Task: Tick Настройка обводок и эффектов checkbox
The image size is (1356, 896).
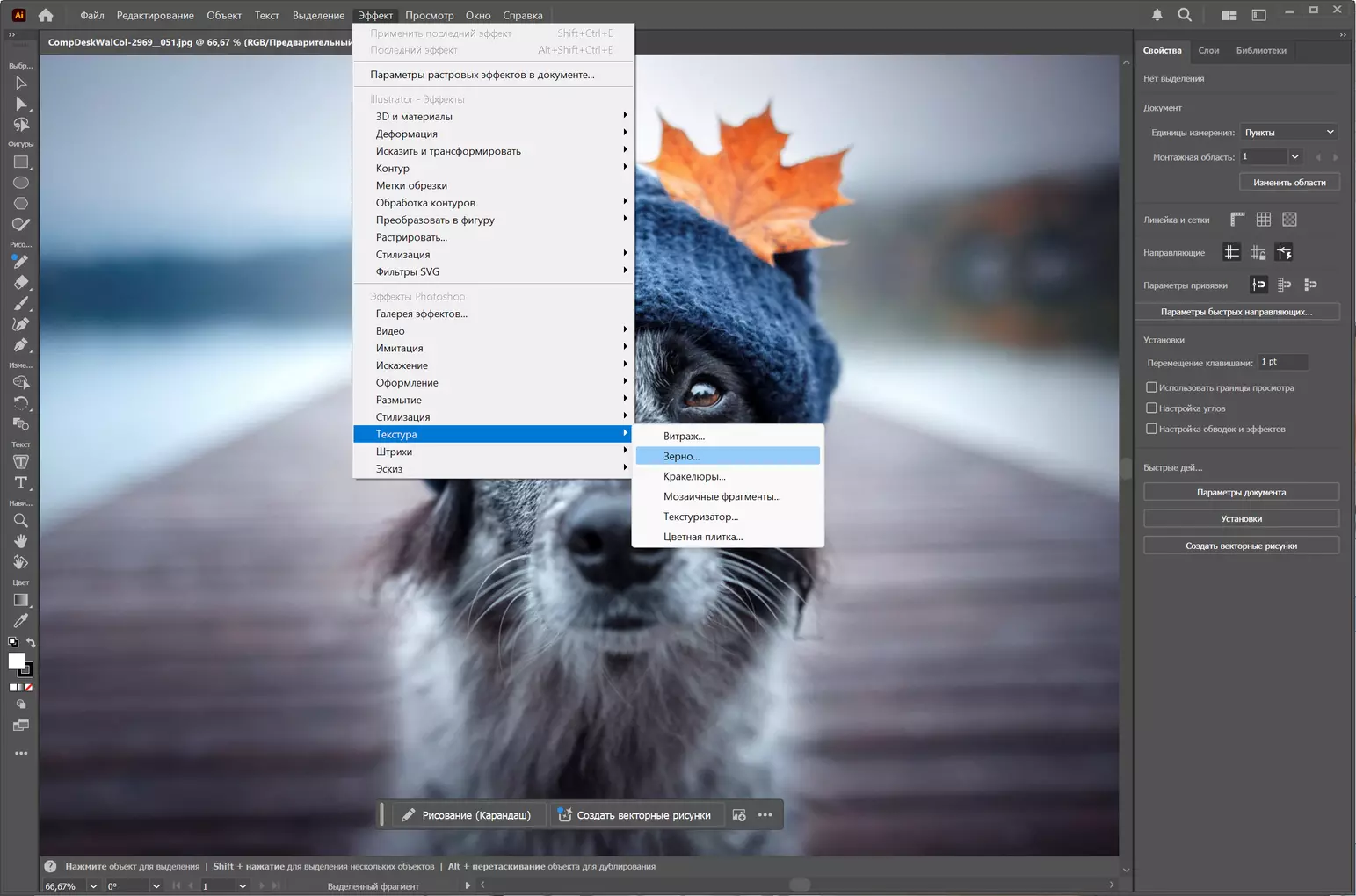Action: (1151, 430)
